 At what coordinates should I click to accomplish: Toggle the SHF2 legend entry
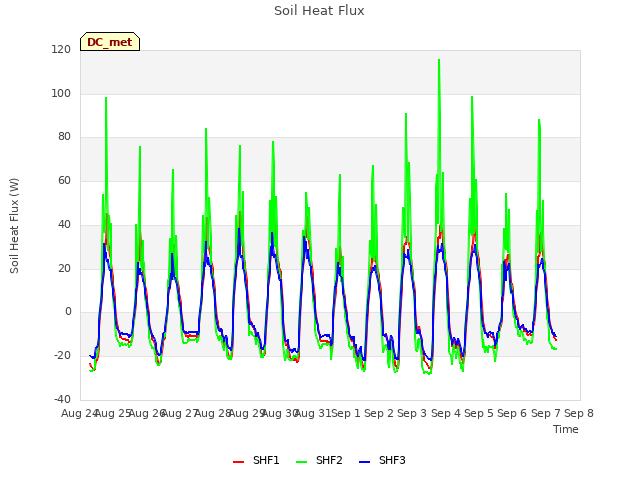point(319,461)
